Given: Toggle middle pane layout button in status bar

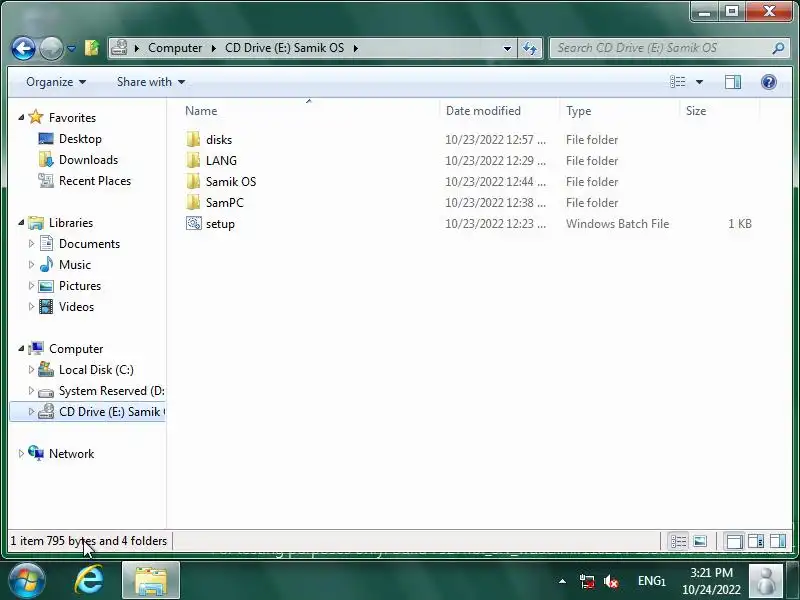Looking at the screenshot, I should pos(756,541).
